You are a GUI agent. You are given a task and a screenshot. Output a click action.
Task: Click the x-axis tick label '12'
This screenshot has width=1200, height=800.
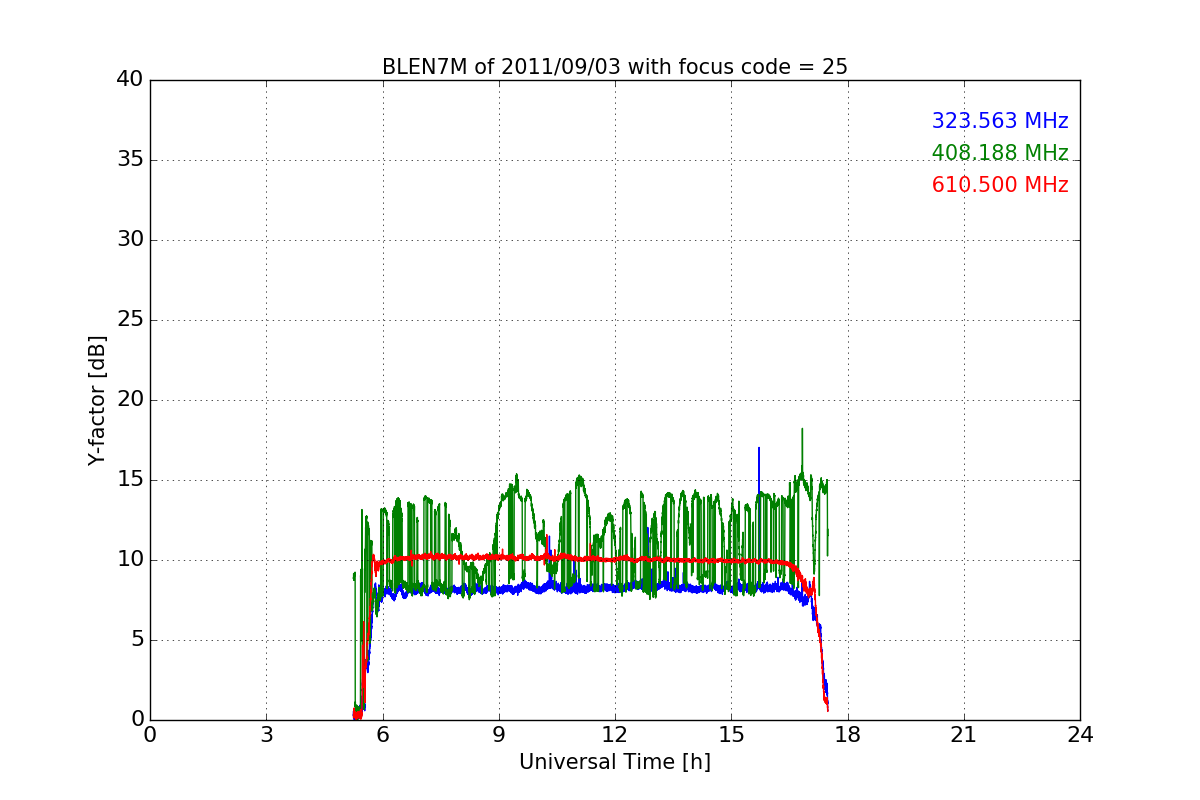tap(615, 734)
